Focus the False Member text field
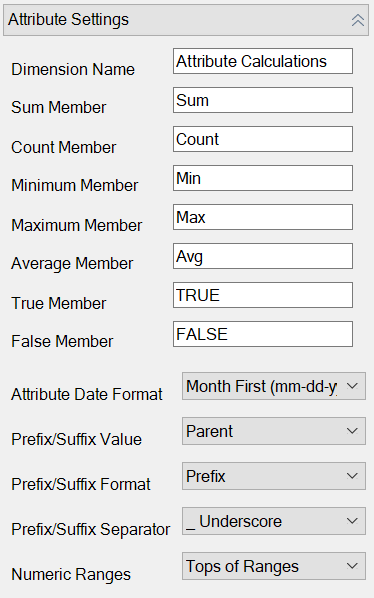The image size is (374, 598). click(x=263, y=334)
